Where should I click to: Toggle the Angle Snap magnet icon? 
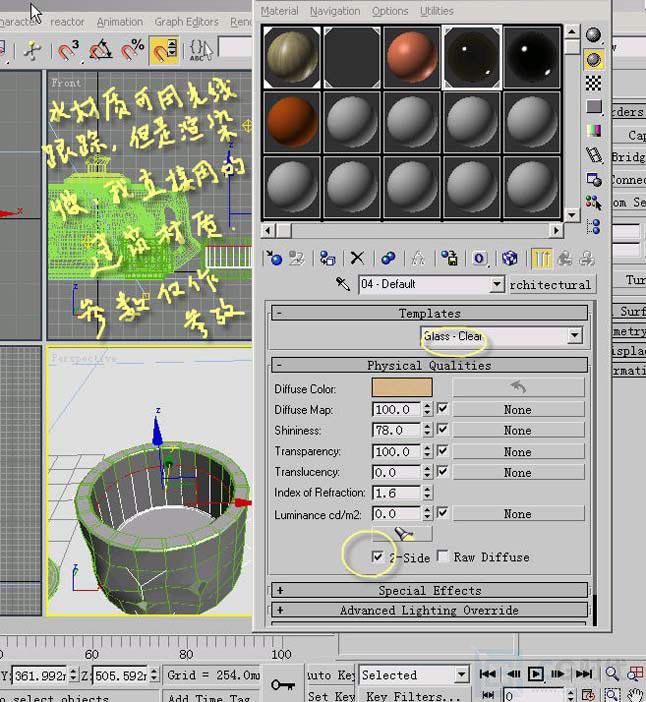click(x=101, y=49)
